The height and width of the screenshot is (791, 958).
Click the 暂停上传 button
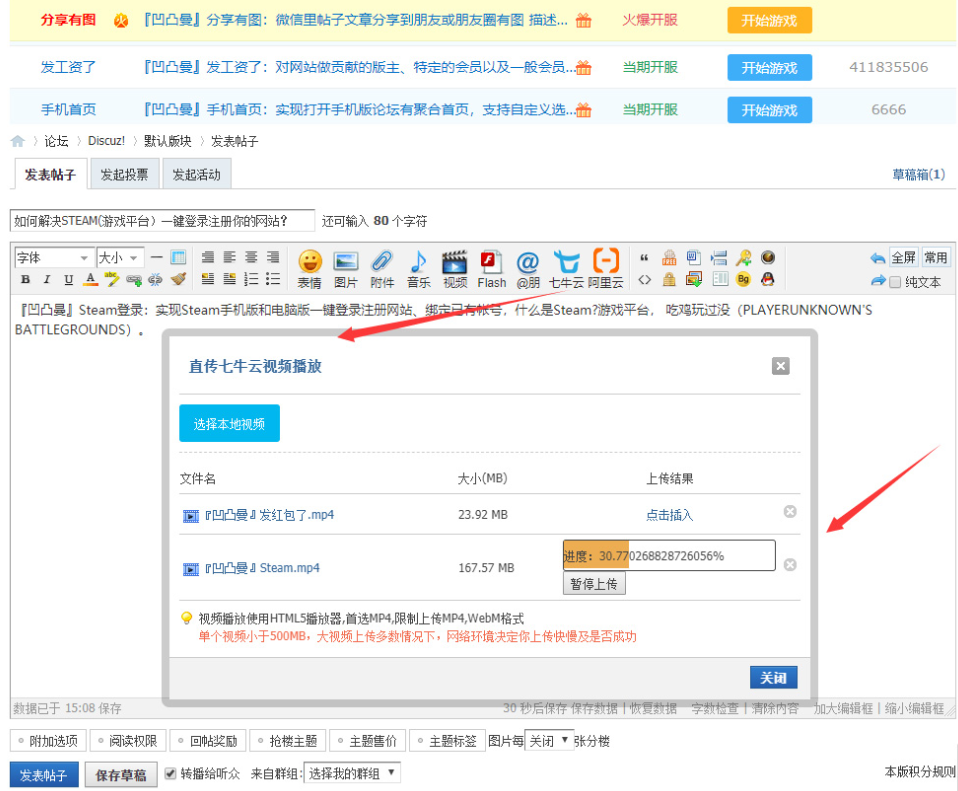coord(594,584)
